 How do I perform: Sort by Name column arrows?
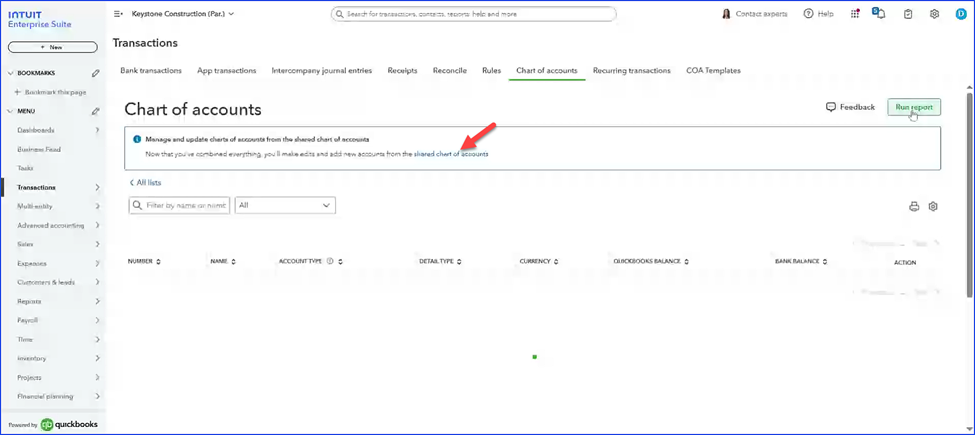[x=233, y=262]
